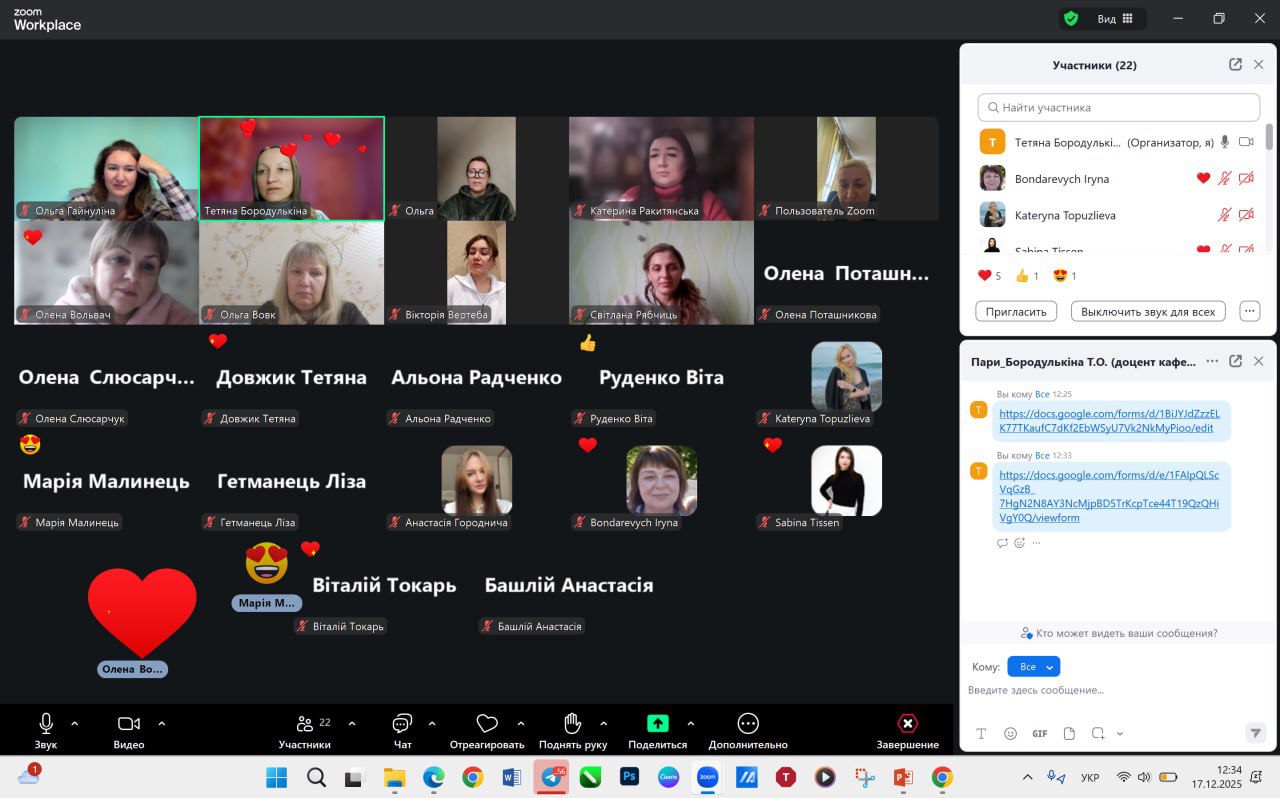Image resolution: width=1280 pixels, height=798 pixels.
Task: Toggle microphone with the Звук button
Action: (x=46, y=723)
